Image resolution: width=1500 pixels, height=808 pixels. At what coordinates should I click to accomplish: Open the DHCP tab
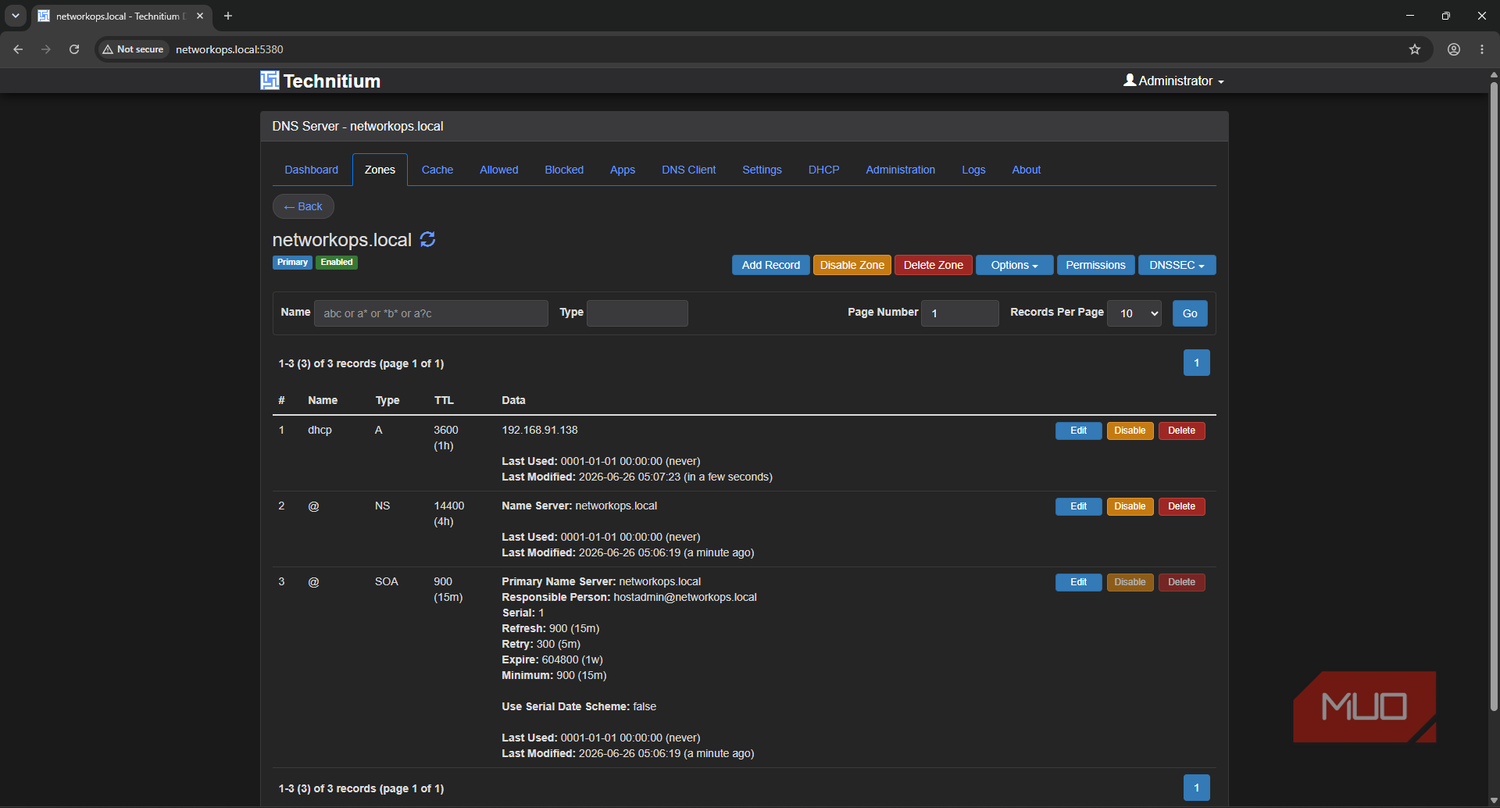tap(824, 170)
